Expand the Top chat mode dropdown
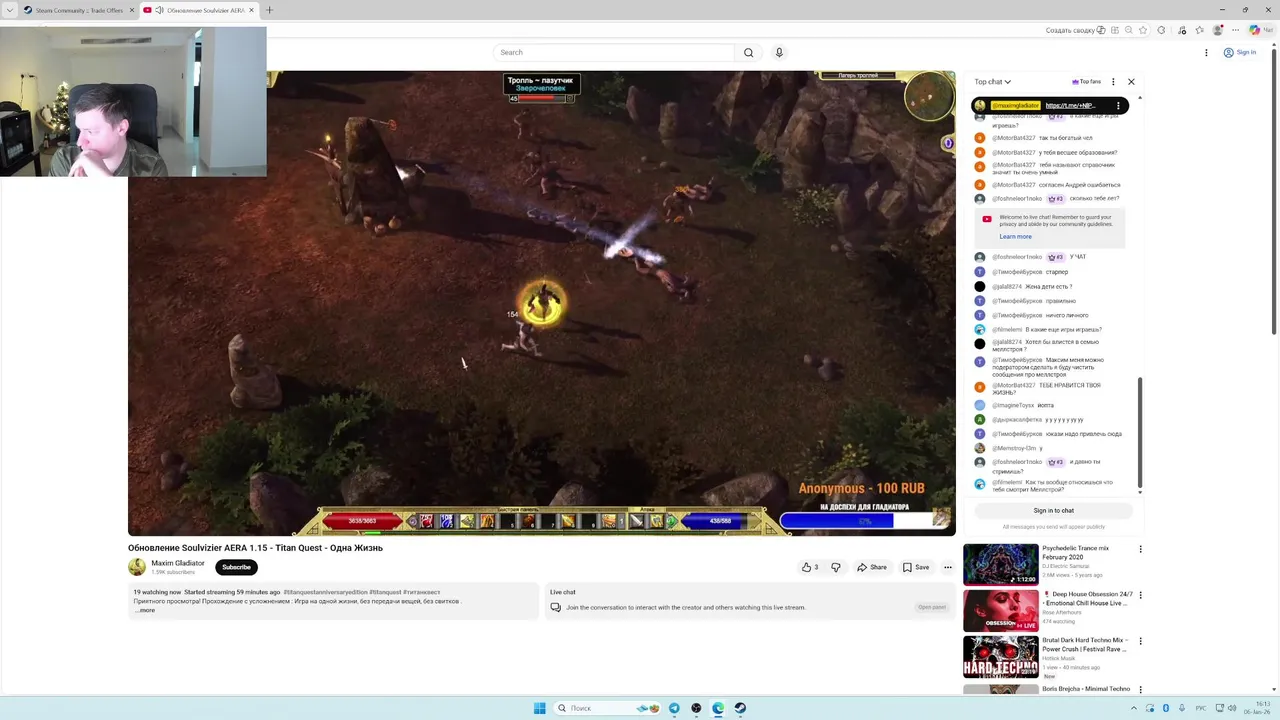The width and height of the screenshot is (1280, 720). point(992,82)
